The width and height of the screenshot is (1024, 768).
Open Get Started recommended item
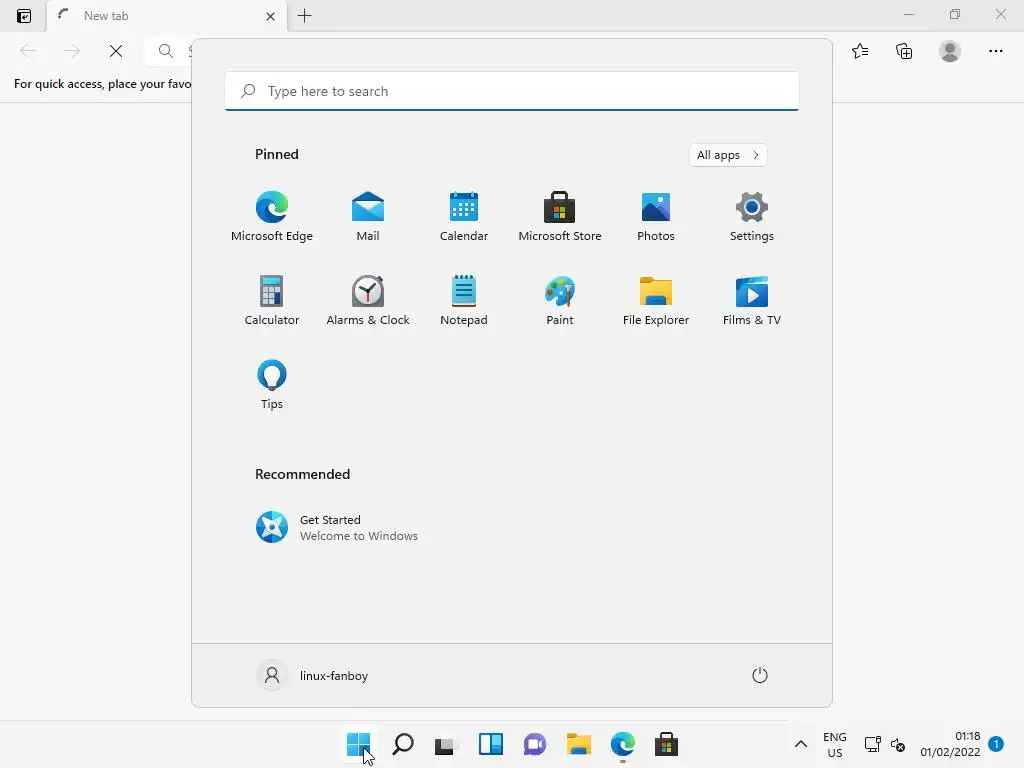coord(337,527)
